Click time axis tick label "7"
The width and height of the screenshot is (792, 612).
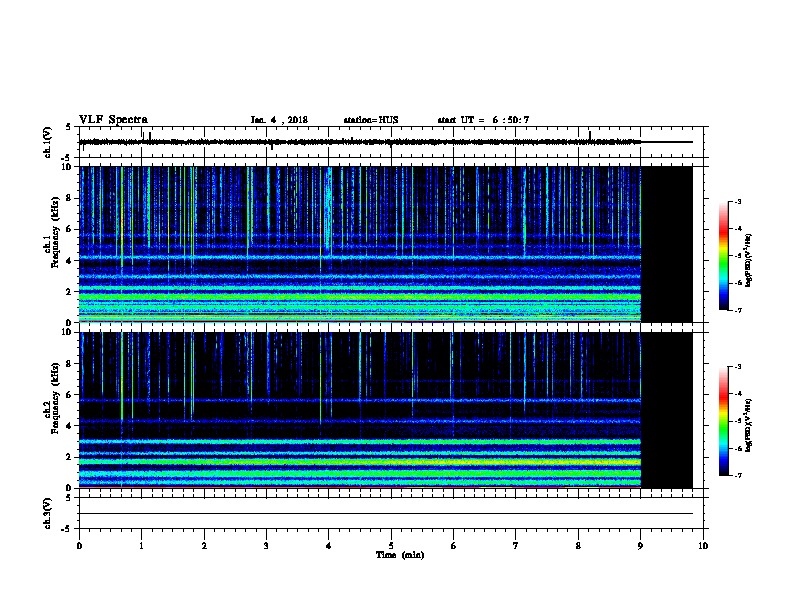point(516,545)
